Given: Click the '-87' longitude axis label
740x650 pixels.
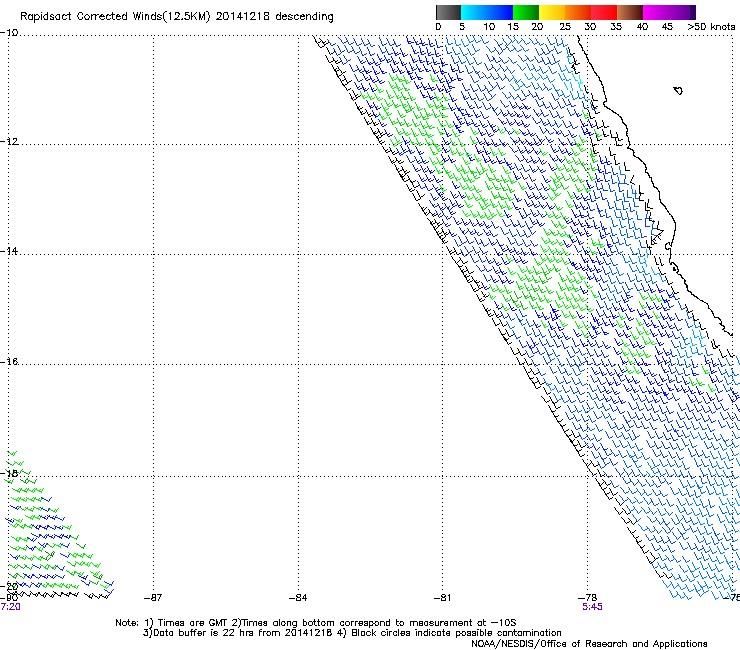Looking at the screenshot, I should 153,598.
